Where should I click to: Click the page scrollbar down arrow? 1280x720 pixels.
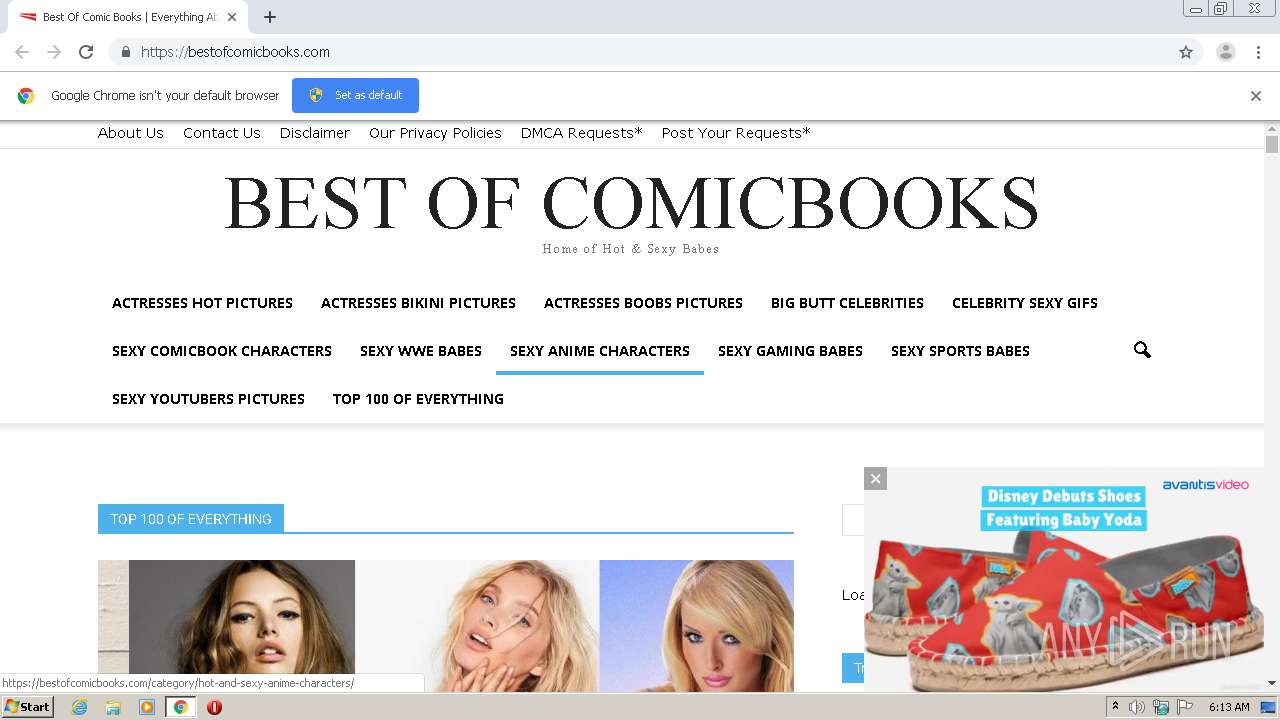click(1272, 684)
